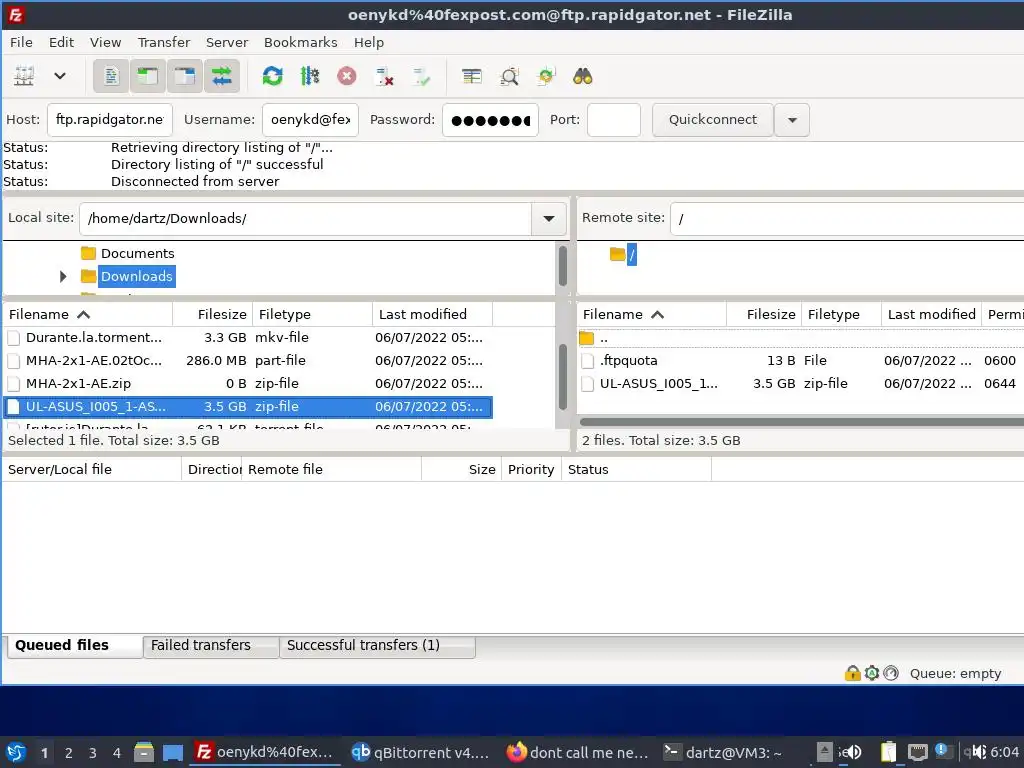The height and width of the screenshot is (768, 1024).
Task: Open Quickconnect history dropdown arrow
Action: click(792, 120)
